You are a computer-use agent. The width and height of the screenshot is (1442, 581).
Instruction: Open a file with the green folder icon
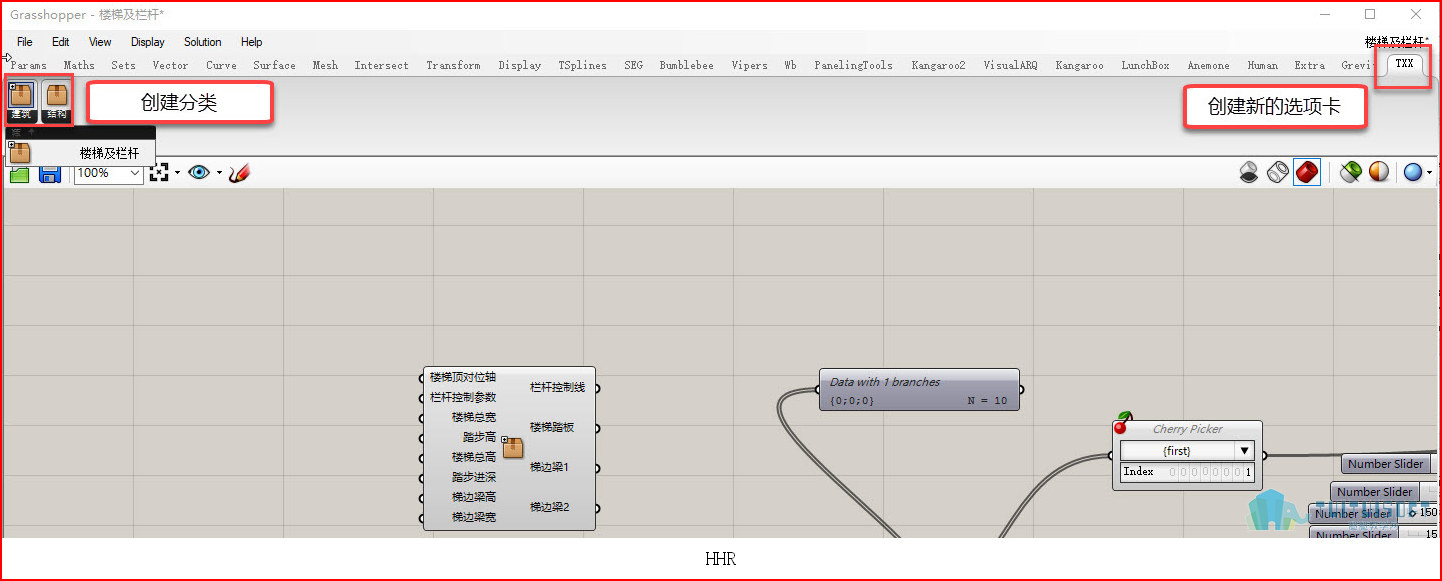coord(19,173)
